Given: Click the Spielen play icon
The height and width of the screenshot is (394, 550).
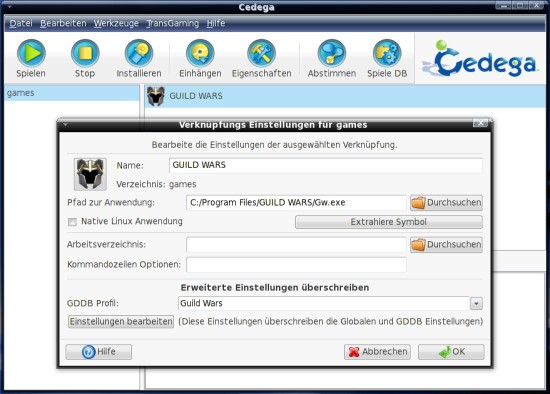Looking at the screenshot, I should (31, 53).
